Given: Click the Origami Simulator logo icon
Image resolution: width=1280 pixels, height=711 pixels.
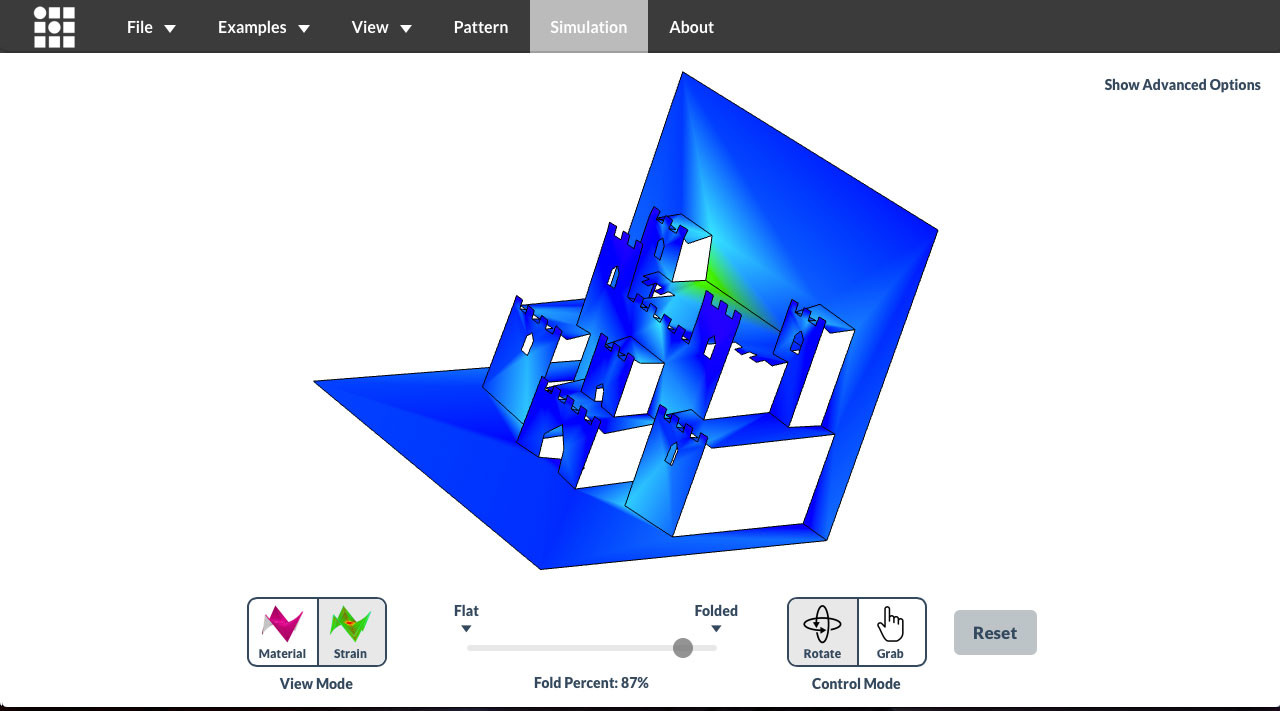Looking at the screenshot, I should click(54, 27).
